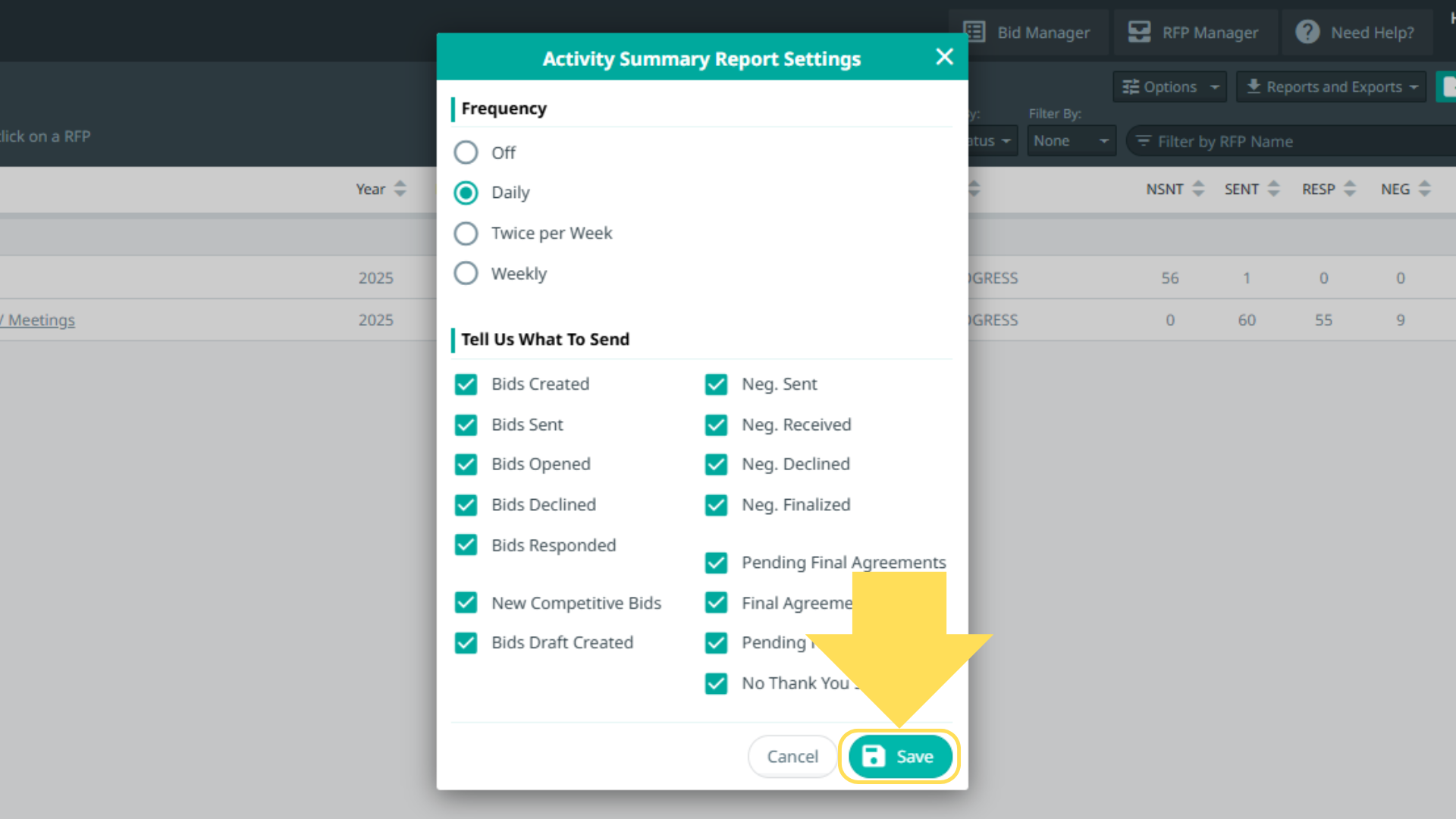Sort the RESP column
This screenshot has width=1456, height=819.
[1350, 189]
